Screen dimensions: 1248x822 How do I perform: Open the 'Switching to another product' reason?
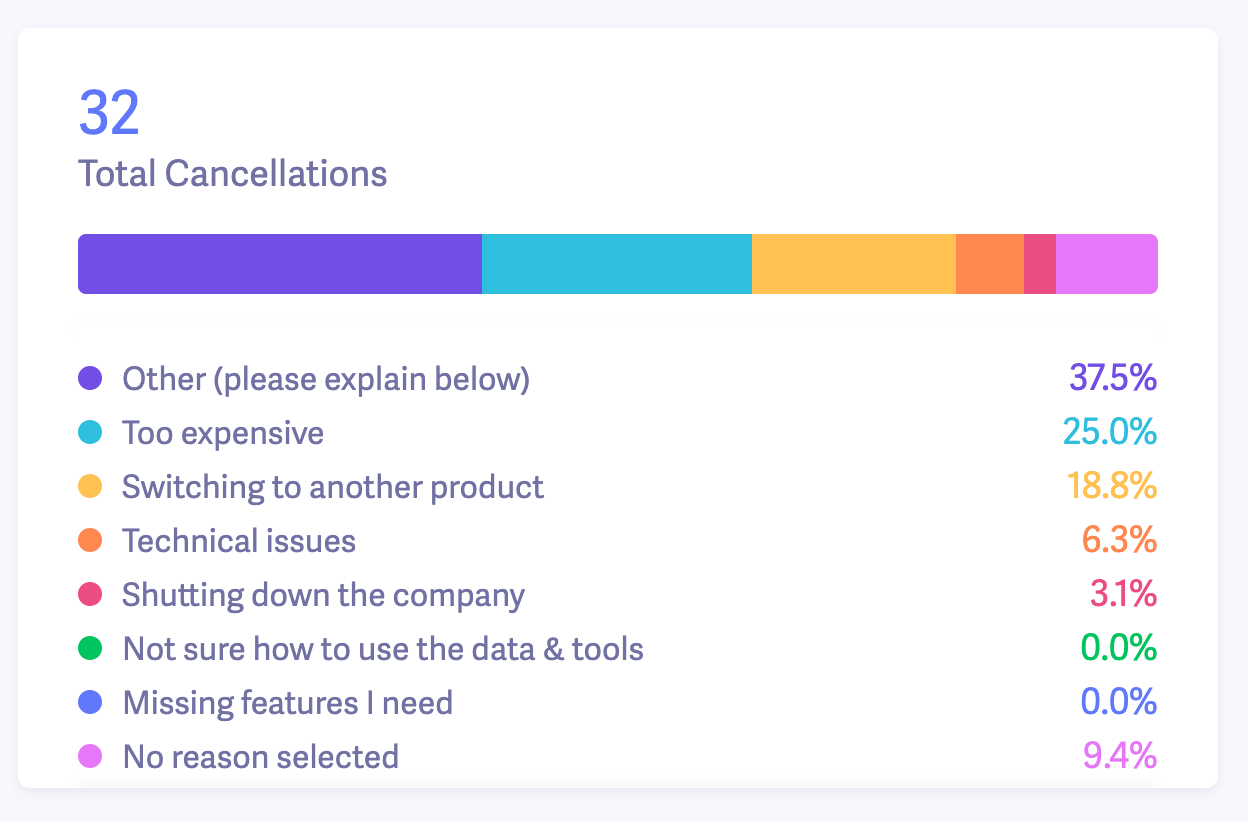point(333,487)
